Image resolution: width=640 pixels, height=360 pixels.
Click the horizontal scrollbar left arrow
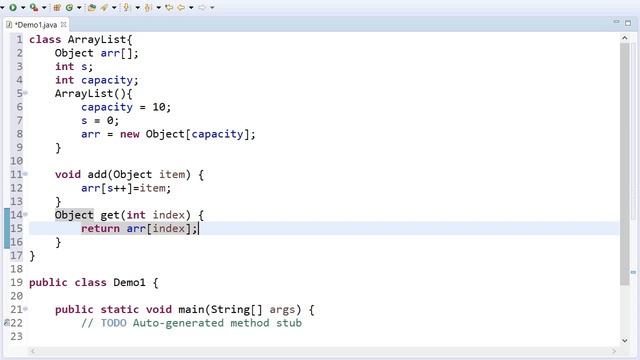[x=33, y=351]
